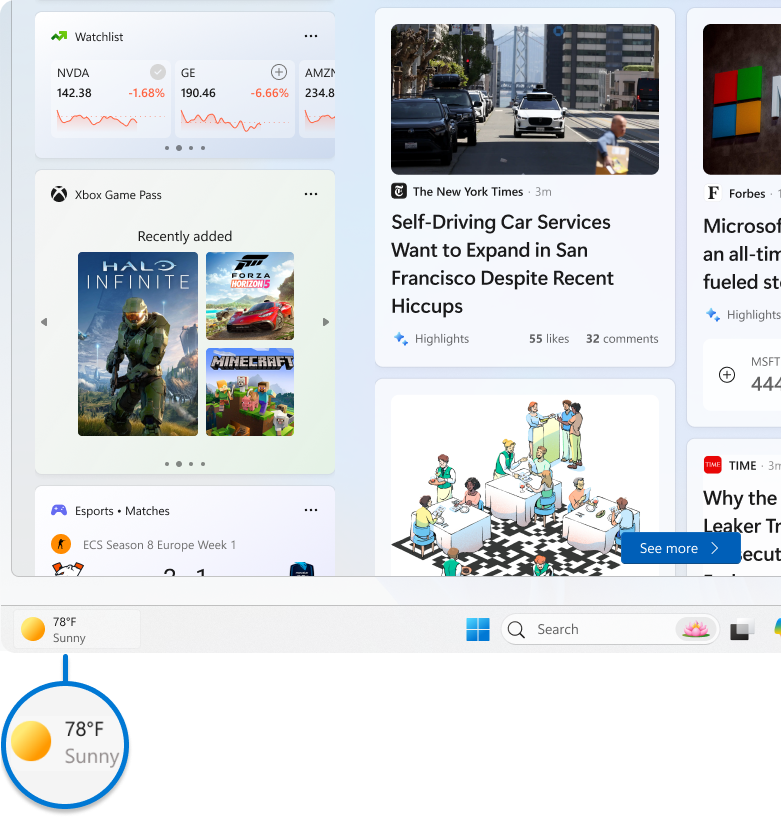The width and height of the screenshot is (781, 817).
Task: Click the New York Times source icon
Action: pos(399,192)
